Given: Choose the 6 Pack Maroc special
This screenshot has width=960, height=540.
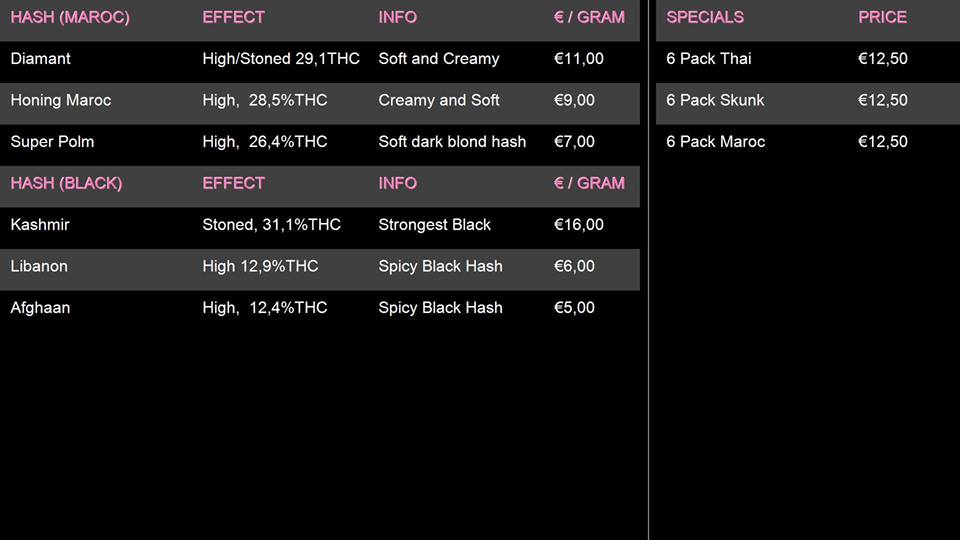Looking at the screenshot, I should click(x=716, y=142).
